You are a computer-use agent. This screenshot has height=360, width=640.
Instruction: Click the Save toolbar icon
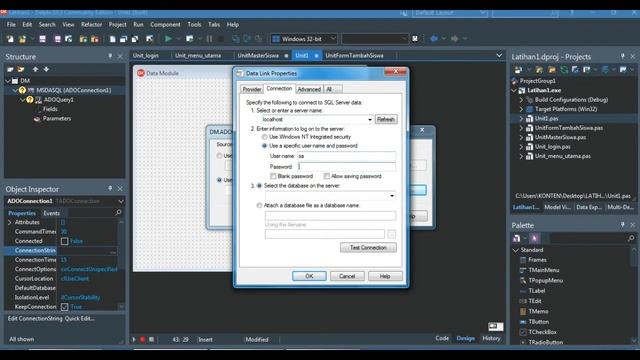point(42,39)
